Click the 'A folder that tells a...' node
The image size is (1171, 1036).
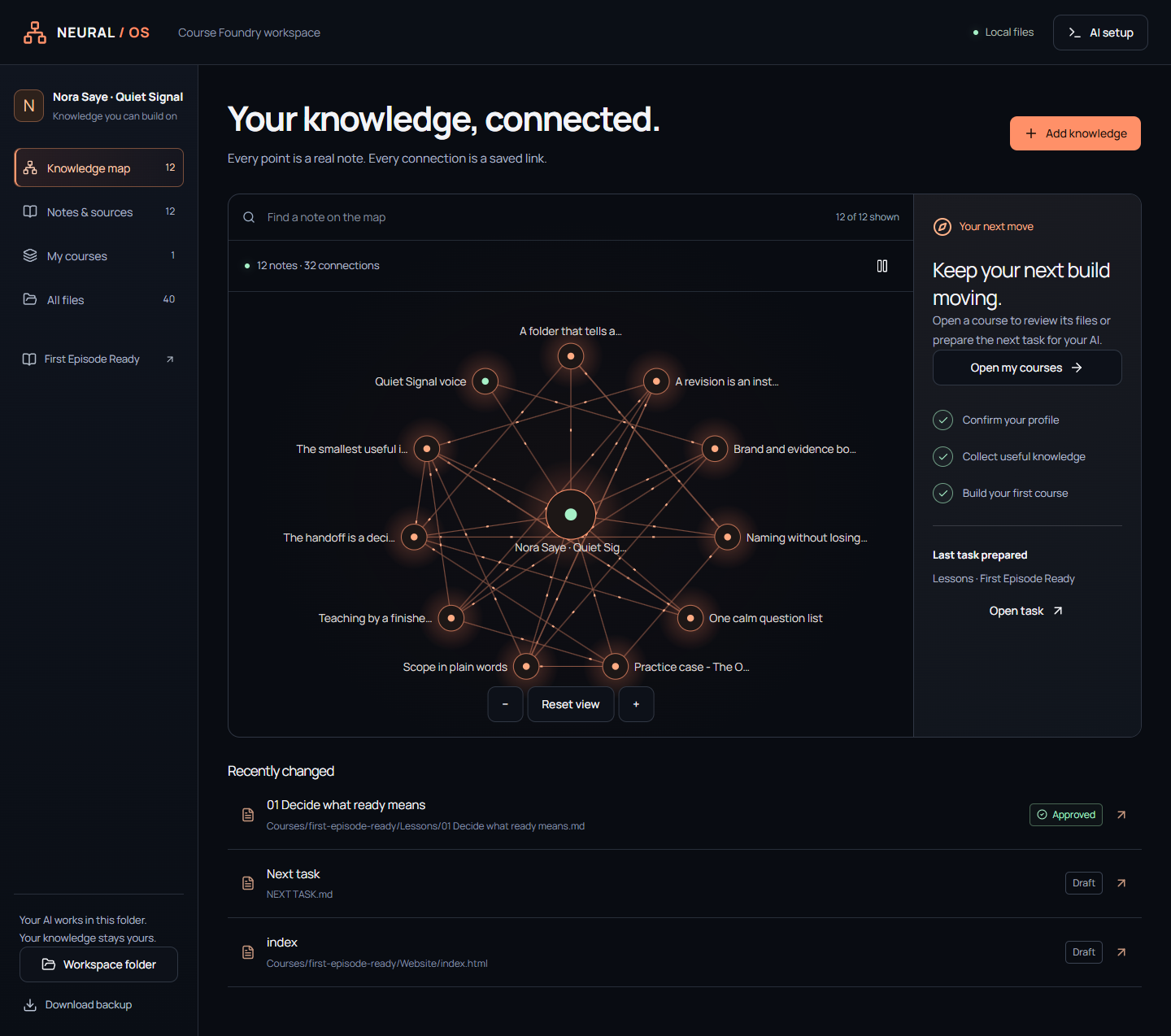(x=571, y=356)
